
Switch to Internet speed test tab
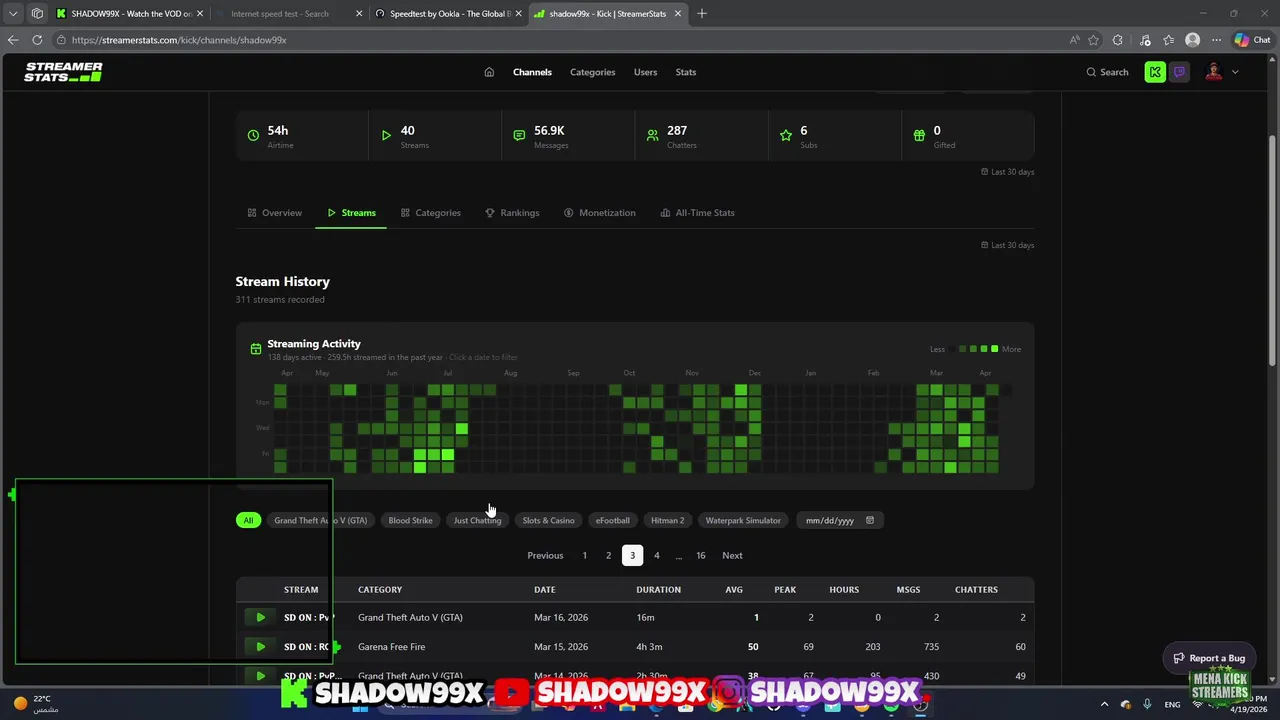click(x=290, y=14)
